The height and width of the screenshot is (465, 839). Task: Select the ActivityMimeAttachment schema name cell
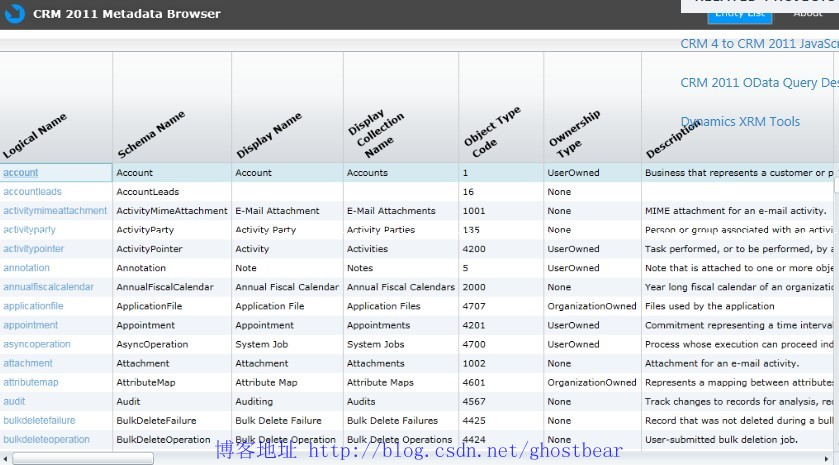click(172, 211)
